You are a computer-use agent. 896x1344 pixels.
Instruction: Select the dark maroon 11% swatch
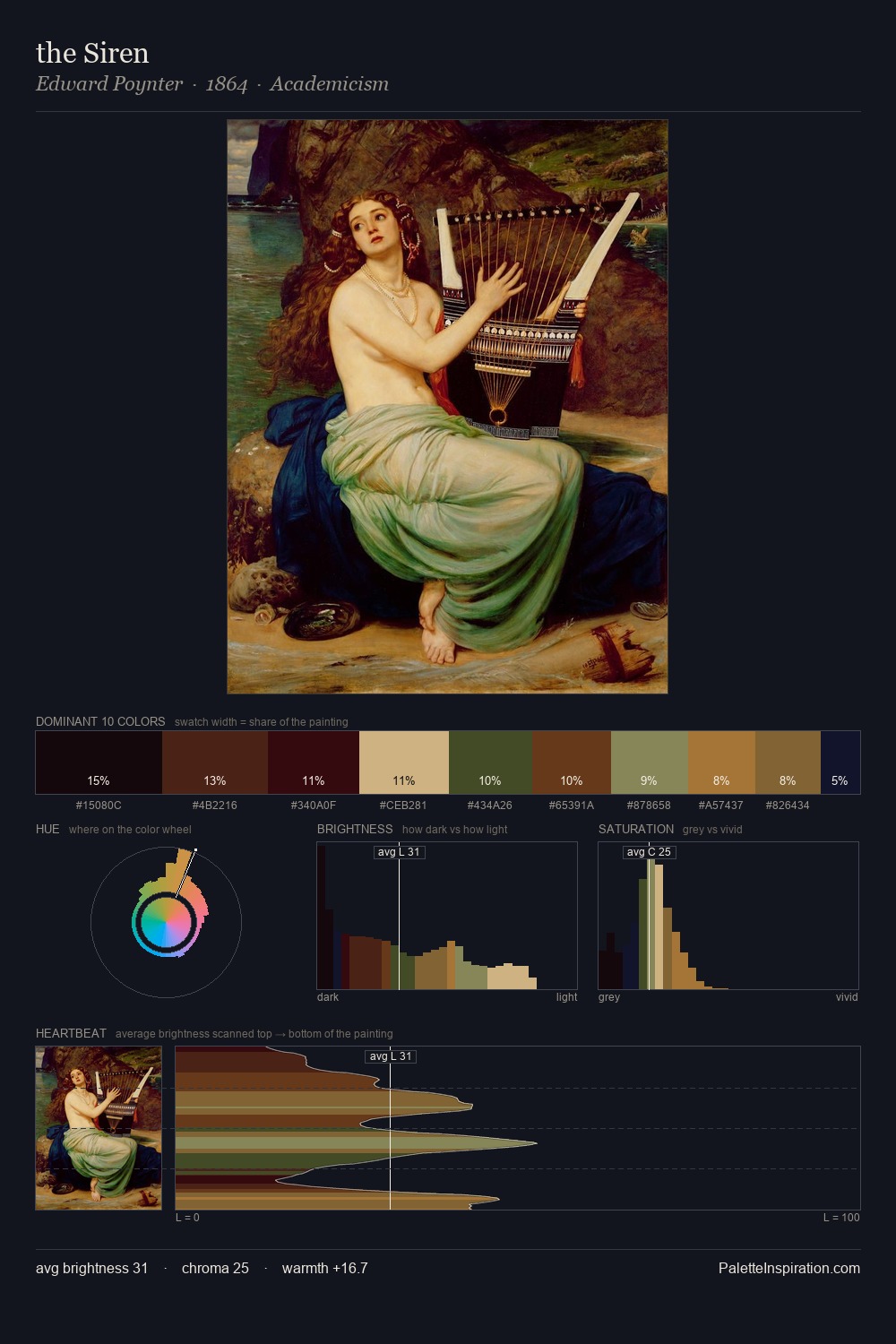pos(314,762)
